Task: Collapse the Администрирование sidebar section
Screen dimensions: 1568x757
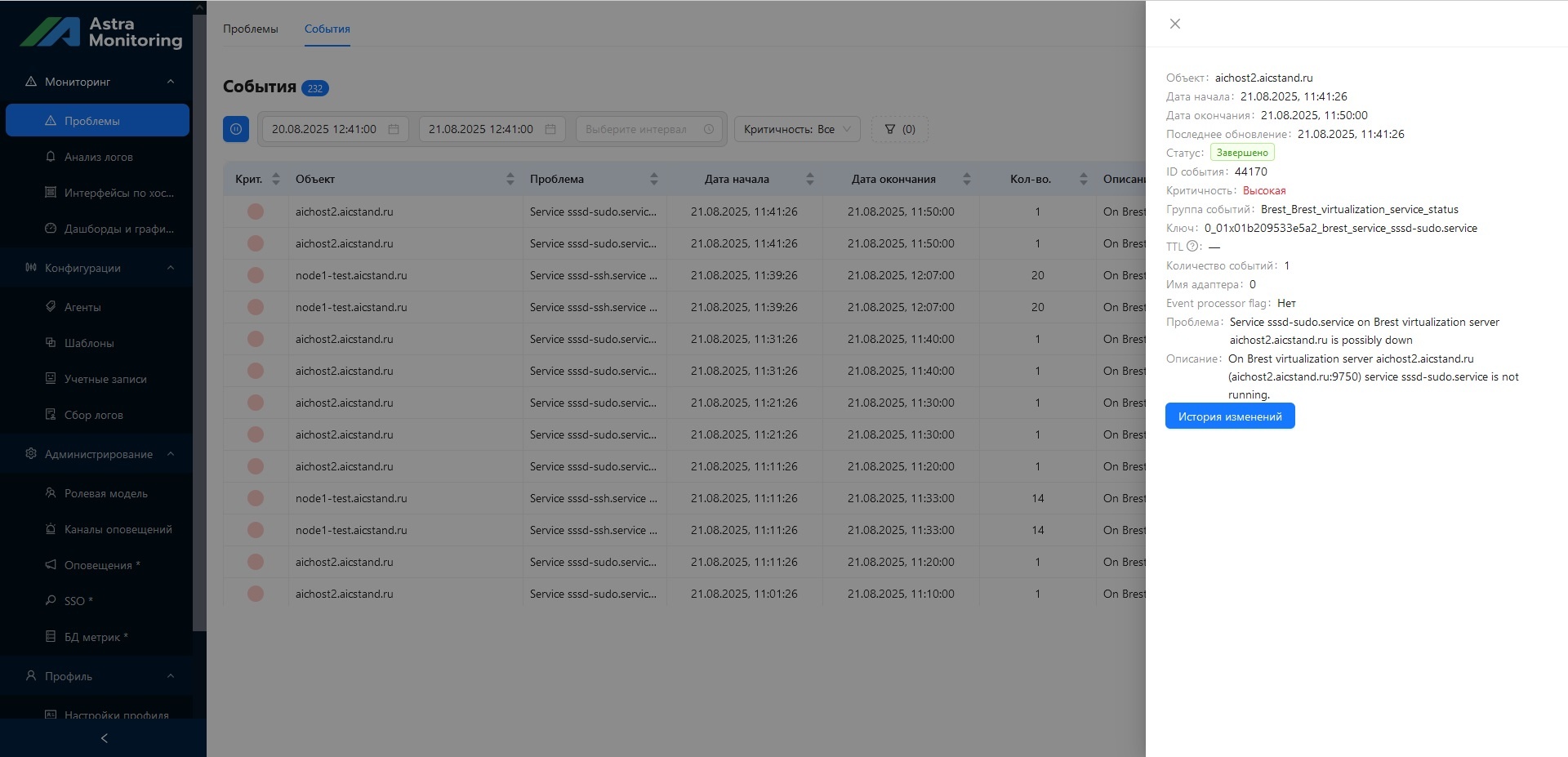Action: 171,454
